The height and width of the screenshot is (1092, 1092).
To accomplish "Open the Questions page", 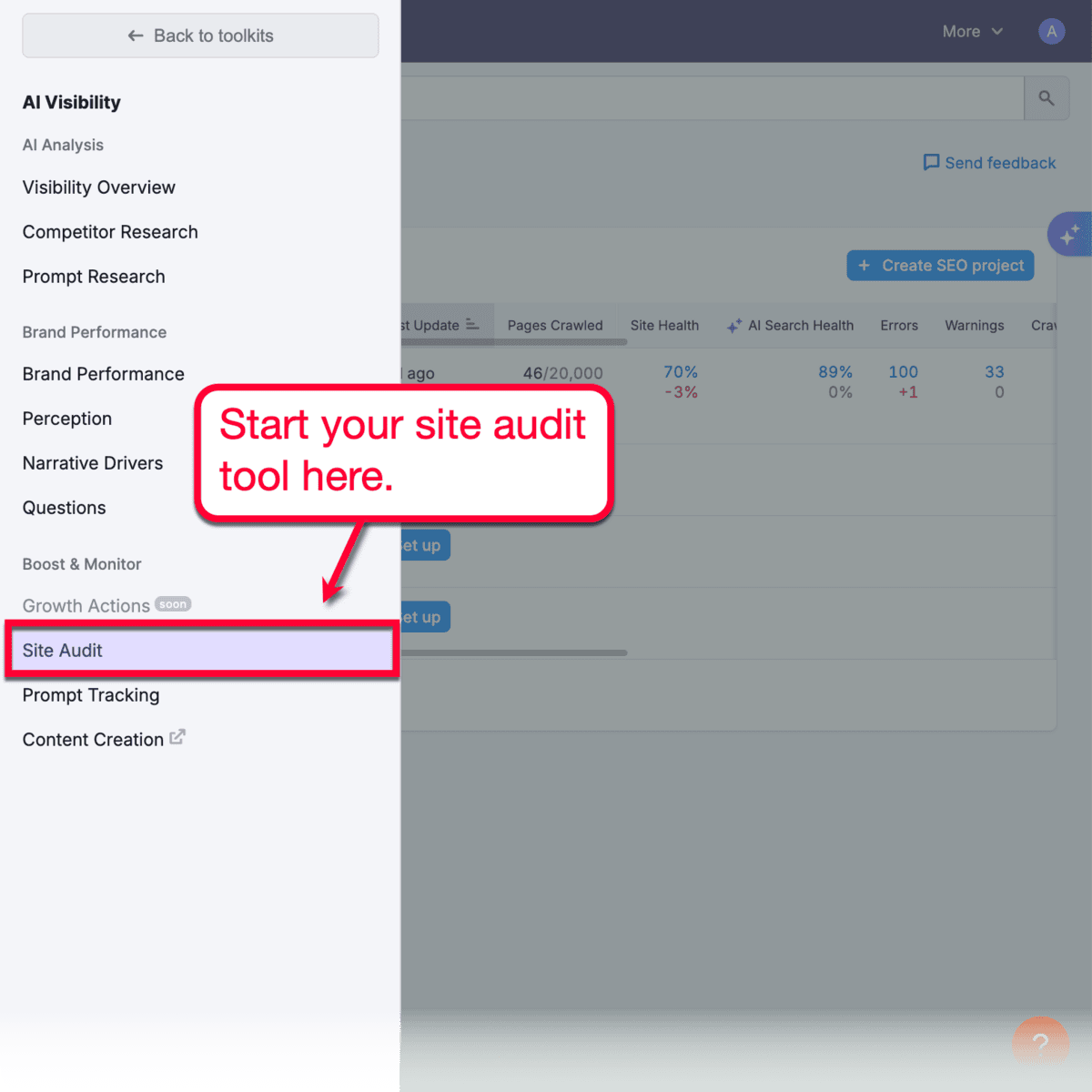I will [x=64, y=507].
